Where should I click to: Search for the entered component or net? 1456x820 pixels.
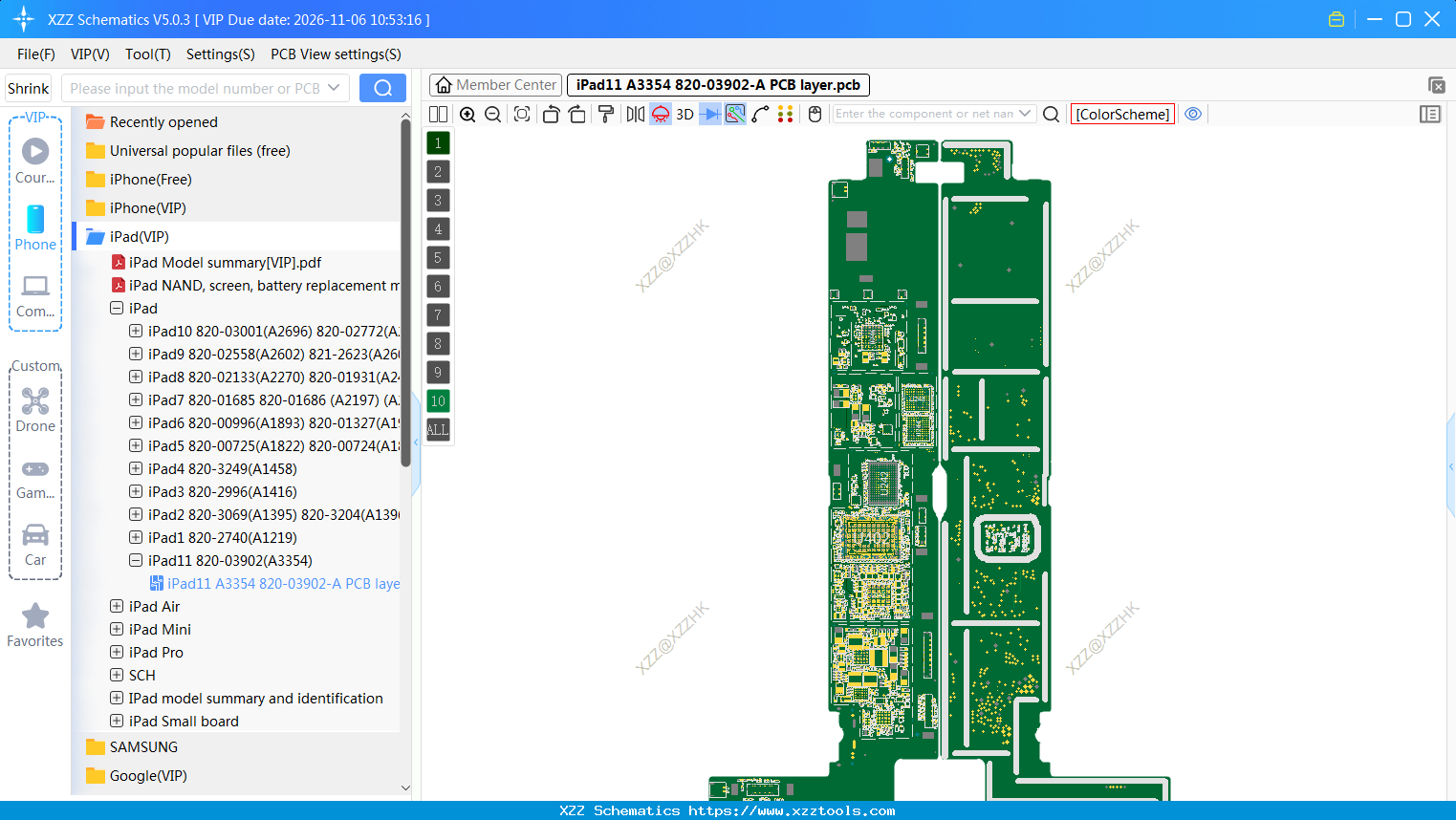1052,115
